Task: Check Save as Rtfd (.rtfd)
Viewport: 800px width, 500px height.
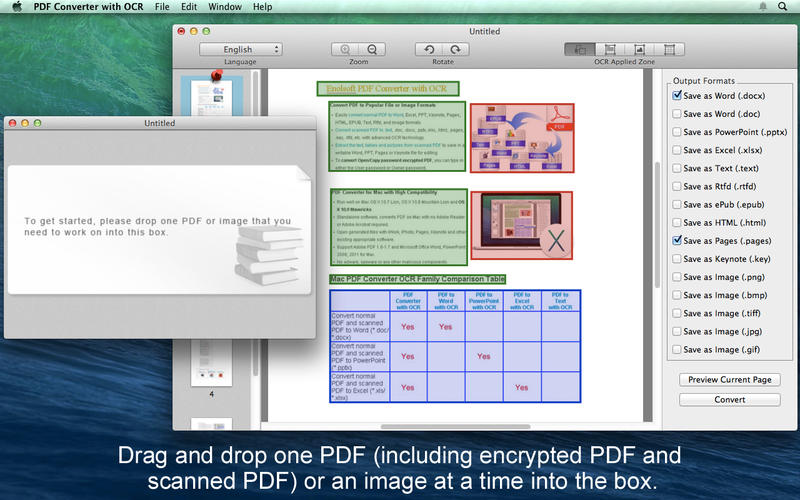Action: [677, 186]
